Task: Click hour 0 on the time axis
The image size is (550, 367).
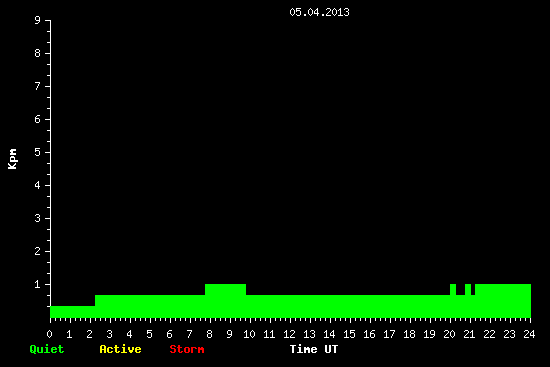Action: (x=50, y=334)
